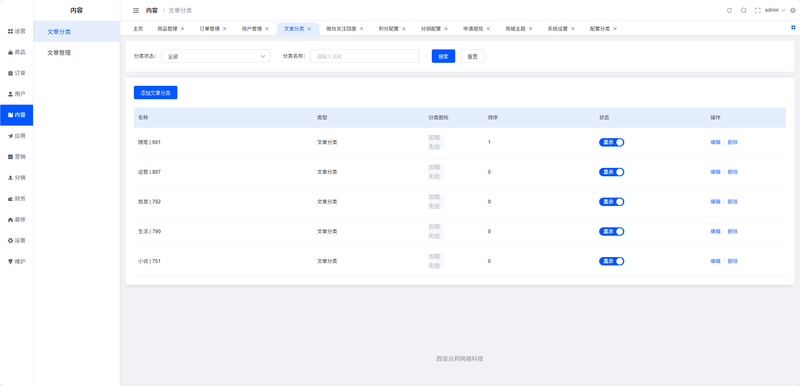The width and height of the screenshot is (800, 386).
Task: Toggle fullscreen with the top bar icon
Action: pyautogui.click(x=758, y=10)
